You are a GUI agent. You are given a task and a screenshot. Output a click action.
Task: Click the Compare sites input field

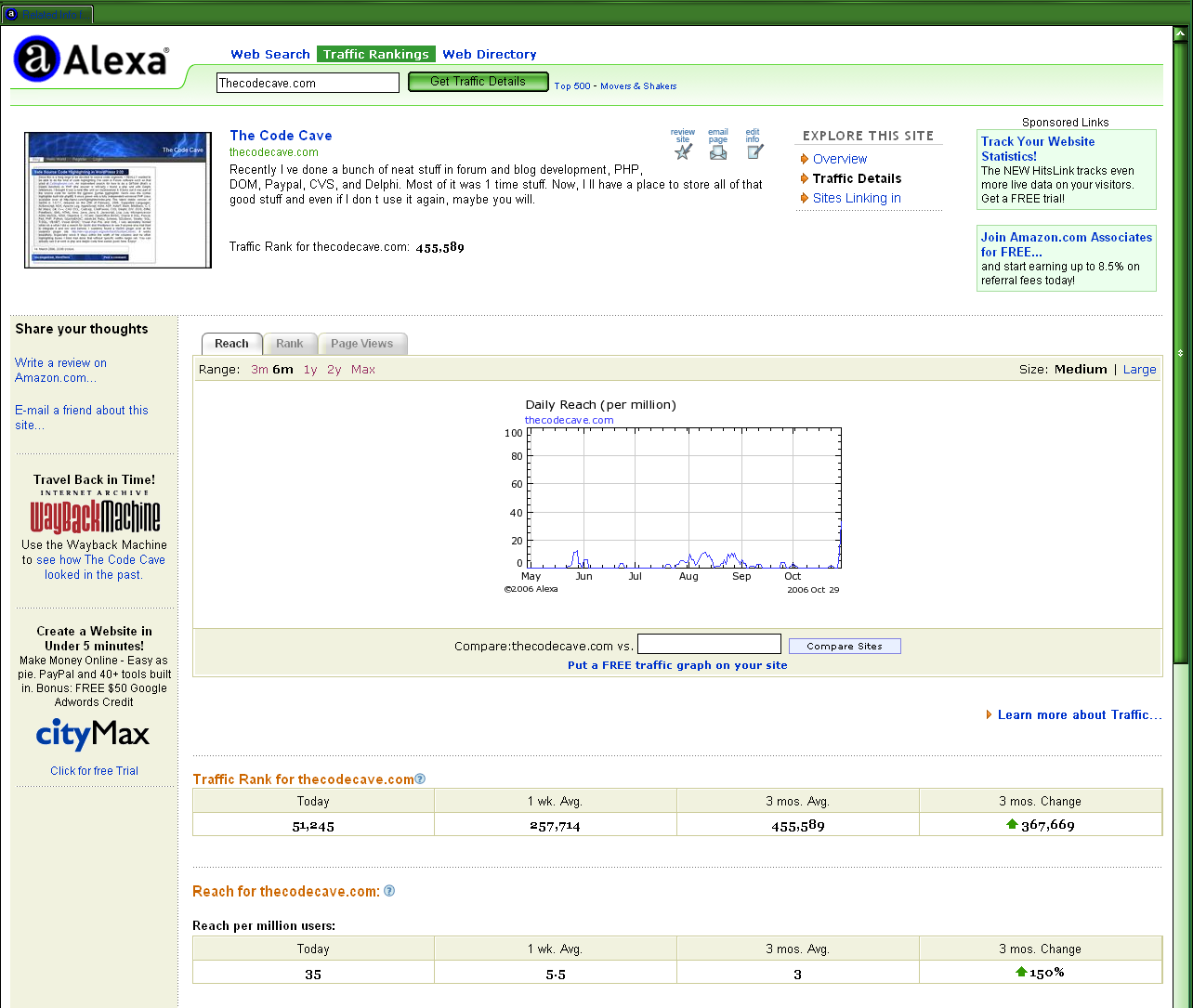coord(709,644)
